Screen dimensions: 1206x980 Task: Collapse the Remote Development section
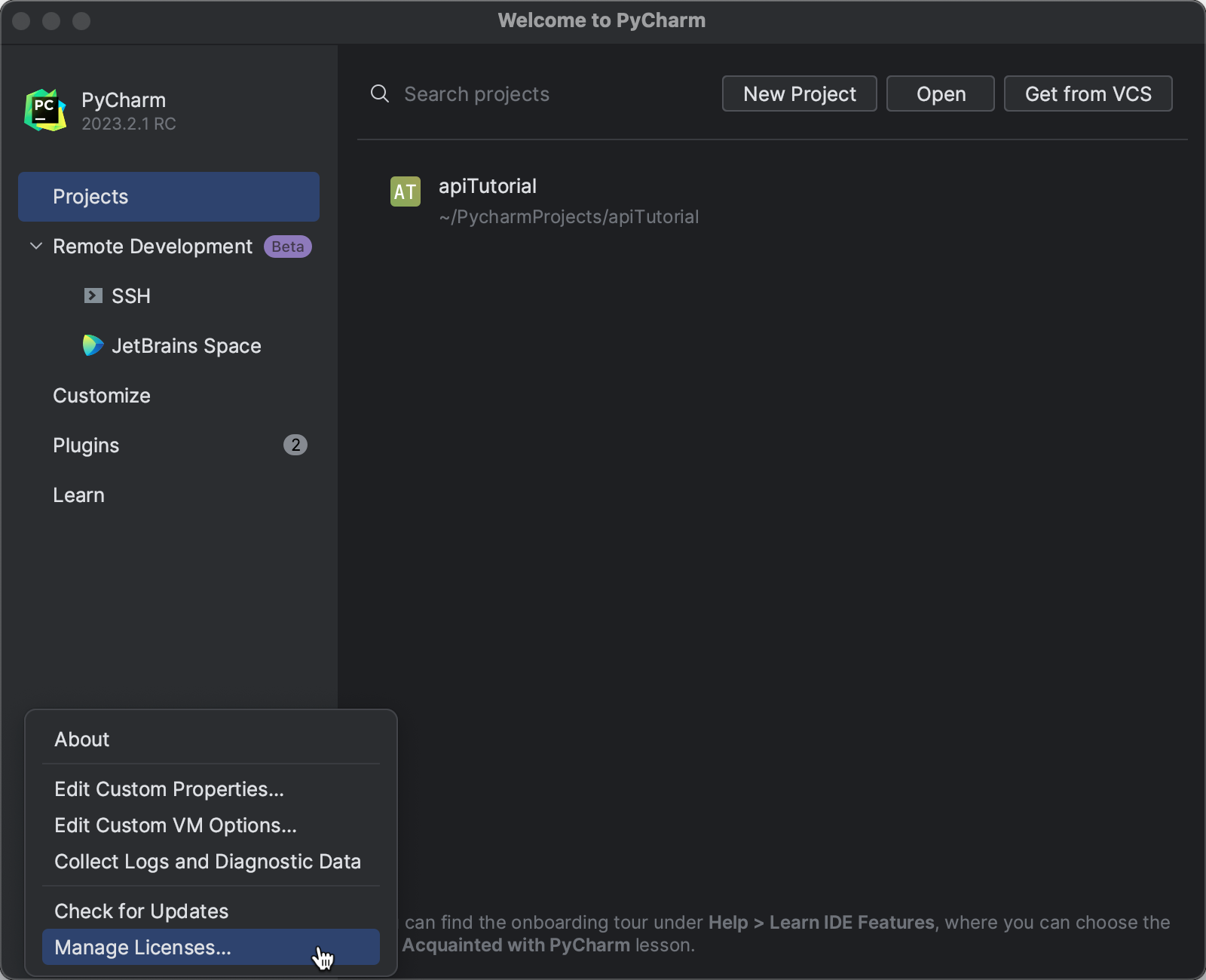tap(35, 246)
